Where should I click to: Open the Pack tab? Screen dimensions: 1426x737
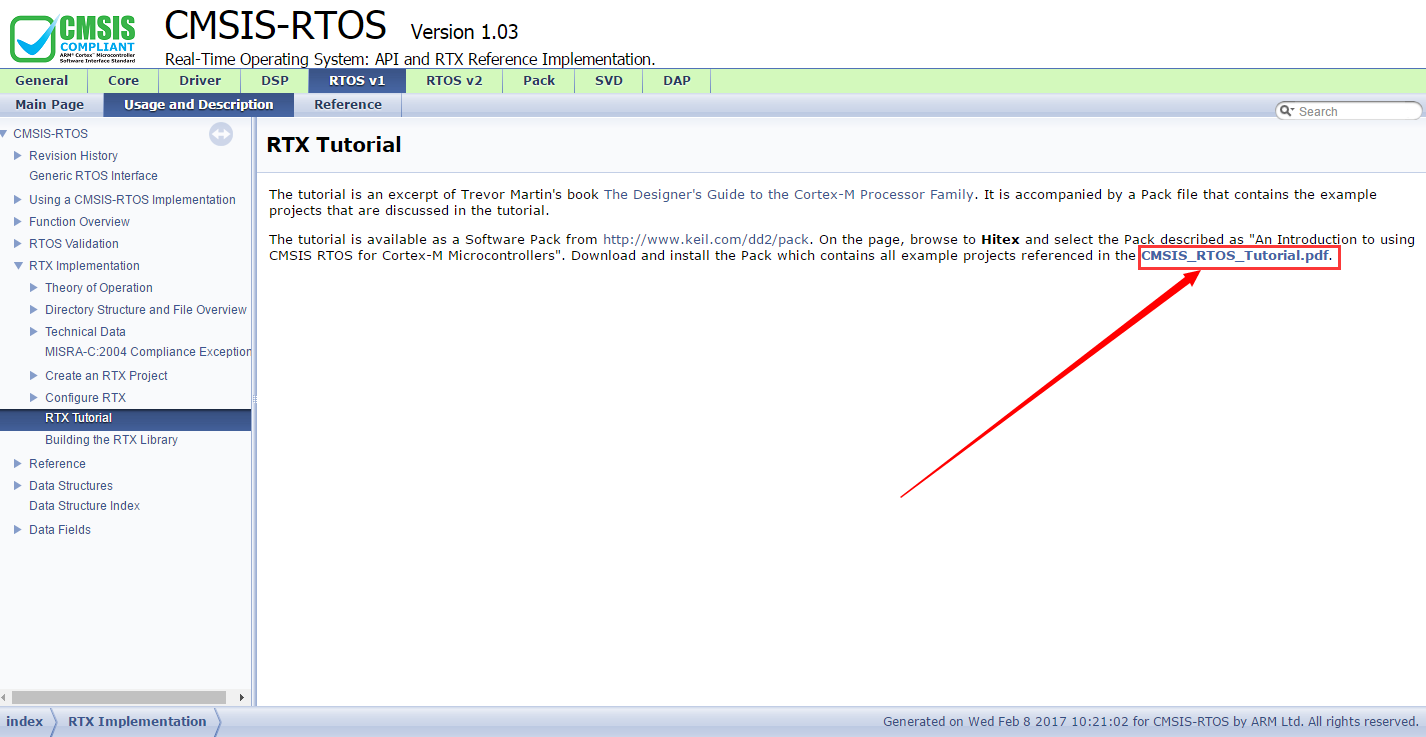[x=539, y=81]
